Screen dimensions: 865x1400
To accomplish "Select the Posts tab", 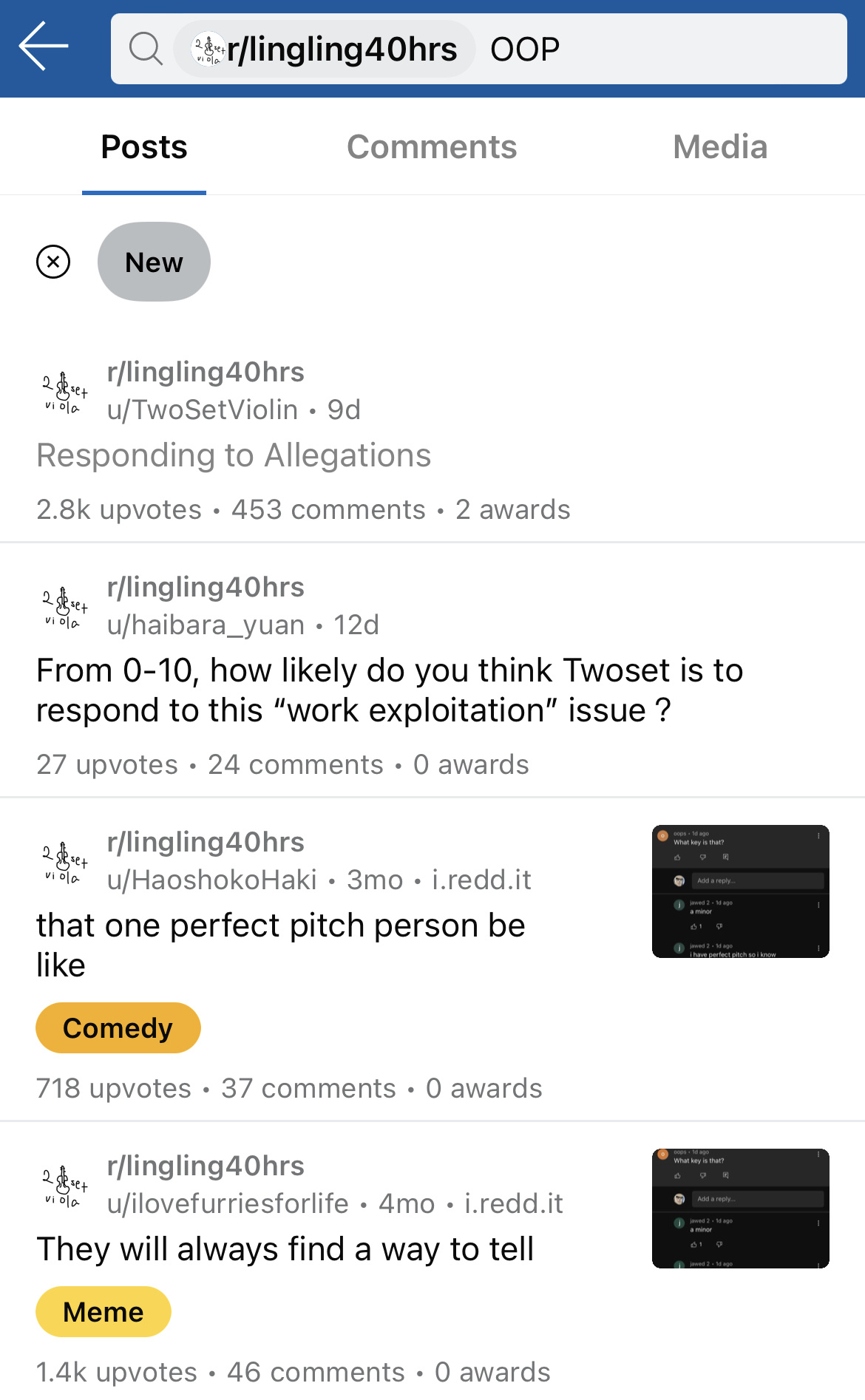I will [x=144, y=146].
